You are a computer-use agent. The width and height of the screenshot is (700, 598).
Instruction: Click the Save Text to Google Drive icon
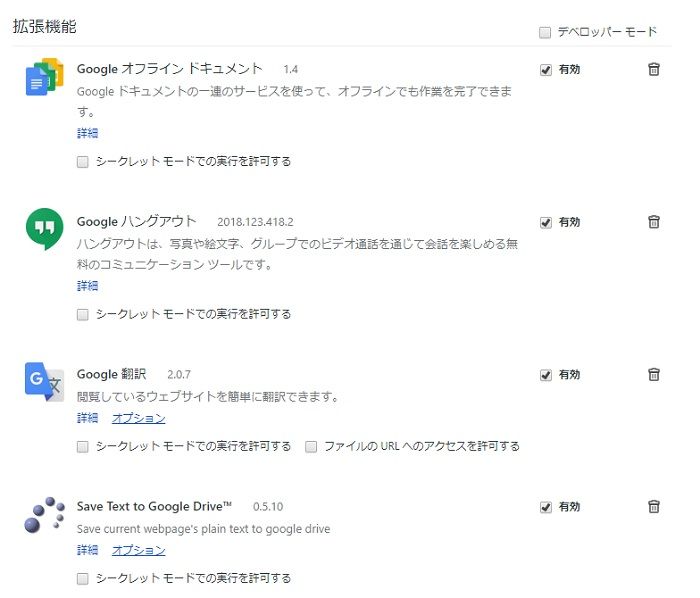pyautogui.click(x=44, y=514)
